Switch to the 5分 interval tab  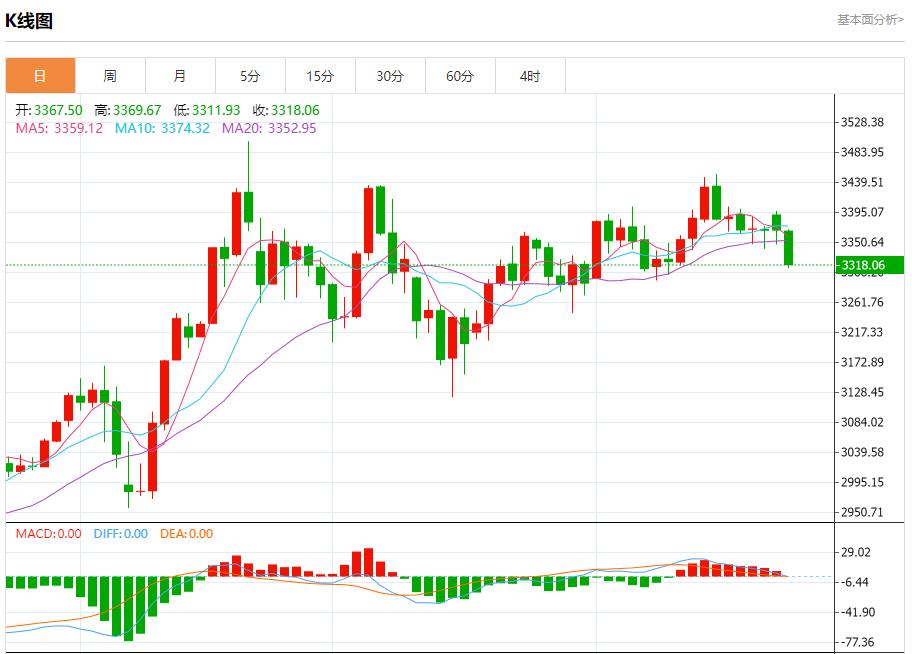tap(250, 76)
